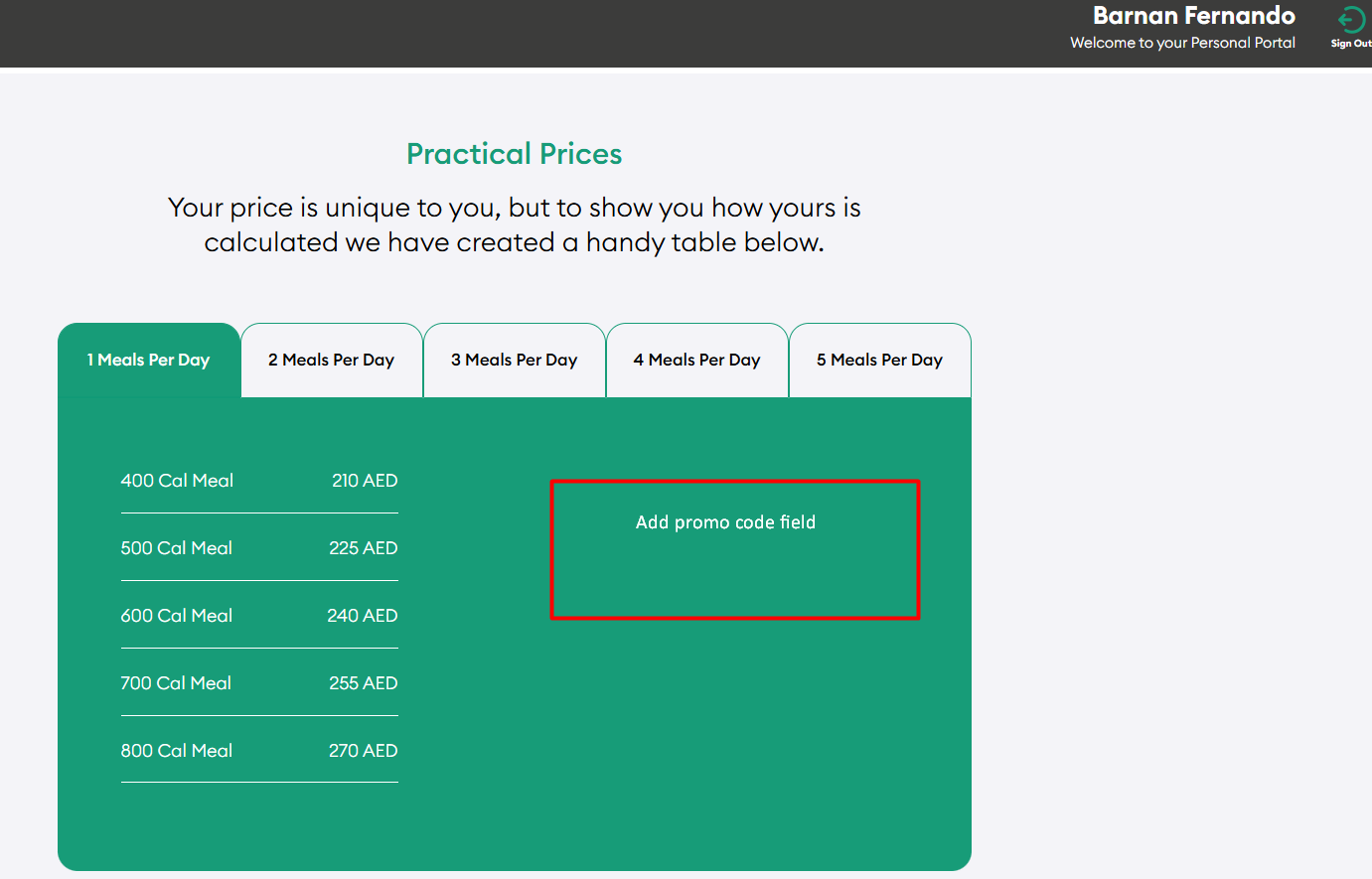
Task: Click the Sign Out arrow icon
Action: pos(1350,19)
